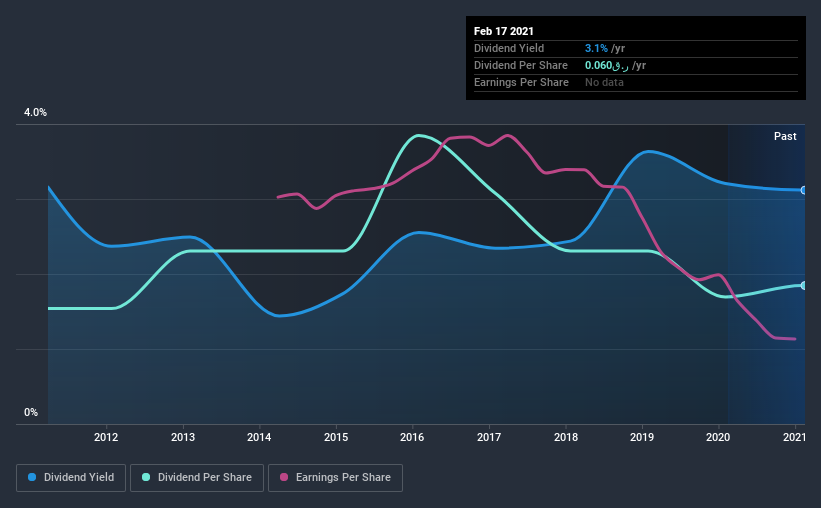821x508 pixels.
Task: Click the pink Earnings Per Share legend dot
Action: 284,477
